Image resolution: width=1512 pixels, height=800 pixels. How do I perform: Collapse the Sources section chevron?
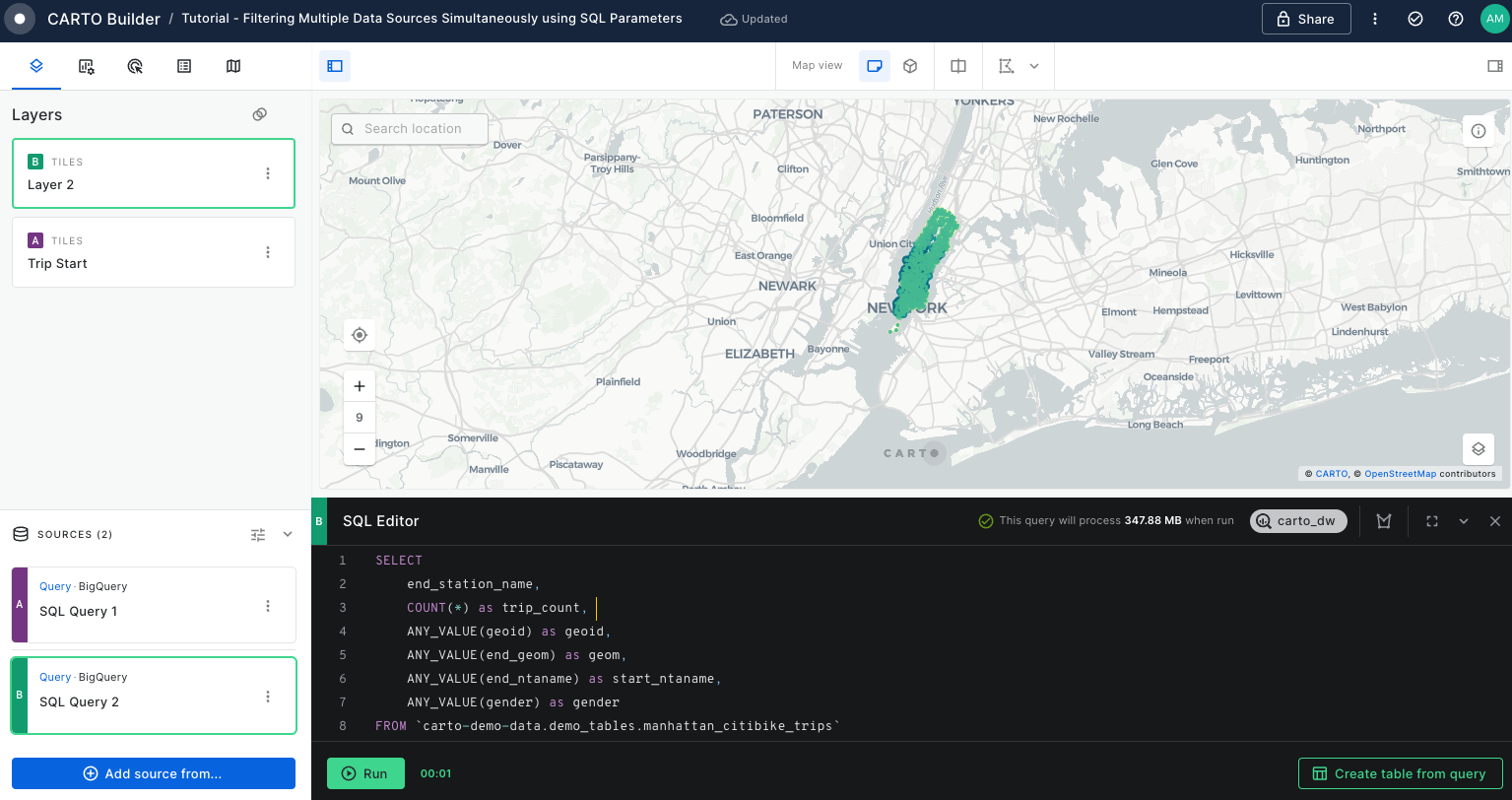pyautogui.click(x=288, y=534)
